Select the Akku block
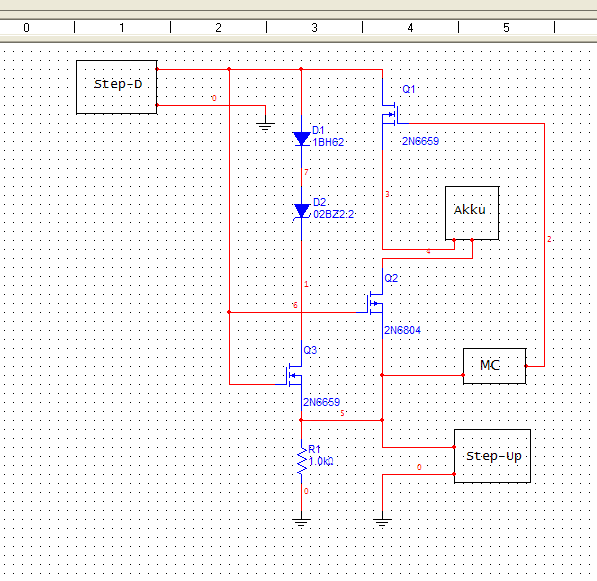Image resolution: width=597 pixels, height=581 pixels. (472, 213)
